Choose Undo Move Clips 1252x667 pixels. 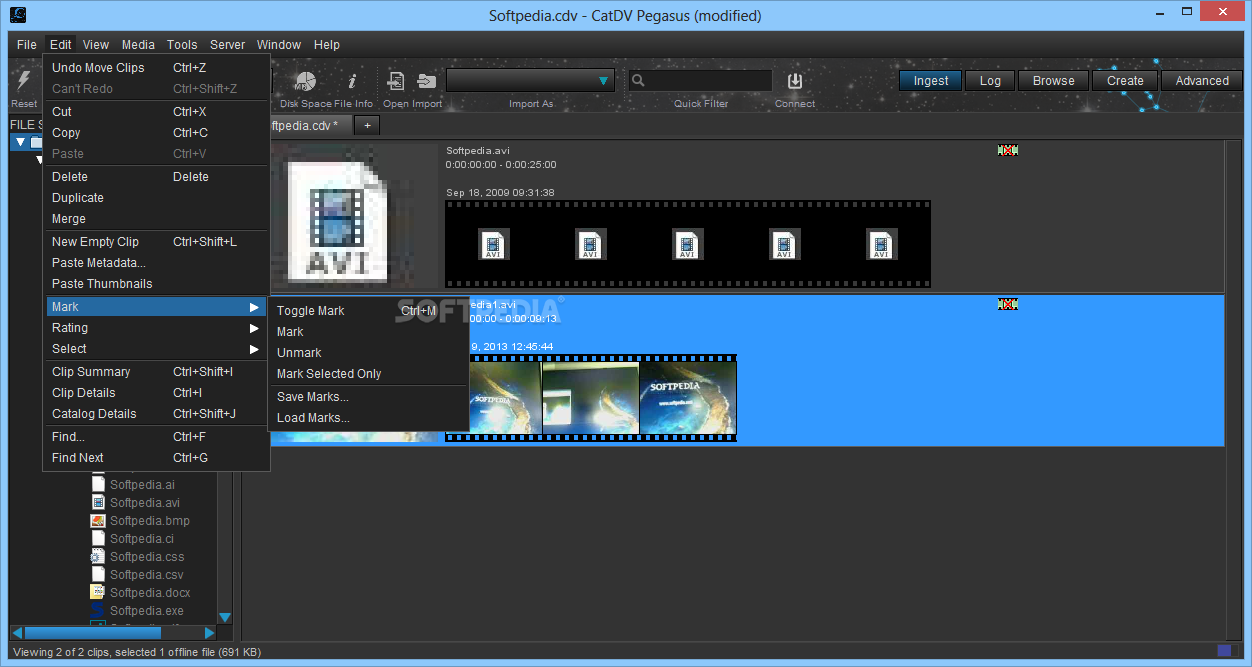coord(157,68)
